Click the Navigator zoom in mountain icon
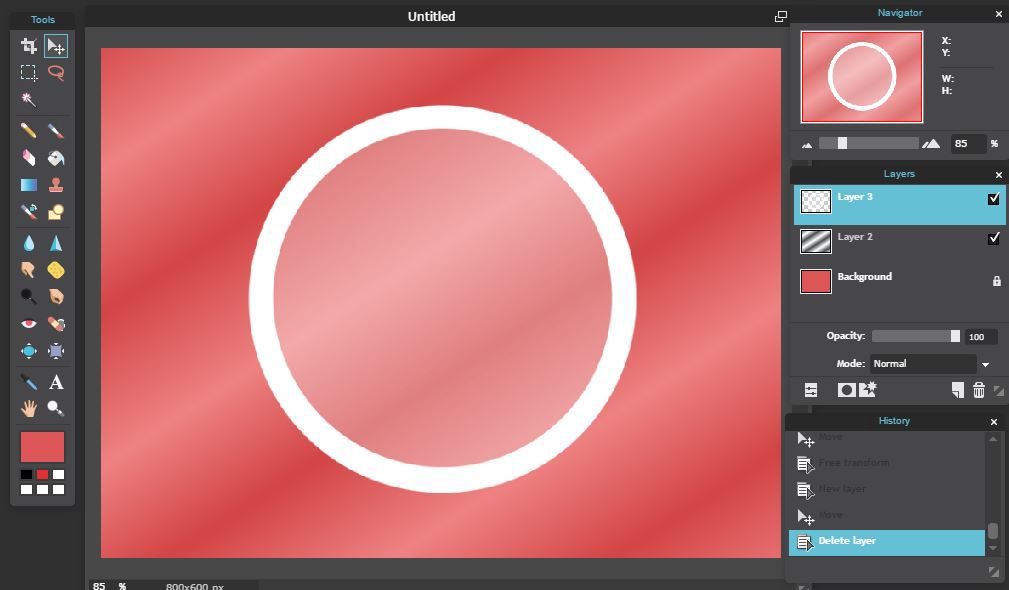The image size is (1009, 590). (930, 143)
